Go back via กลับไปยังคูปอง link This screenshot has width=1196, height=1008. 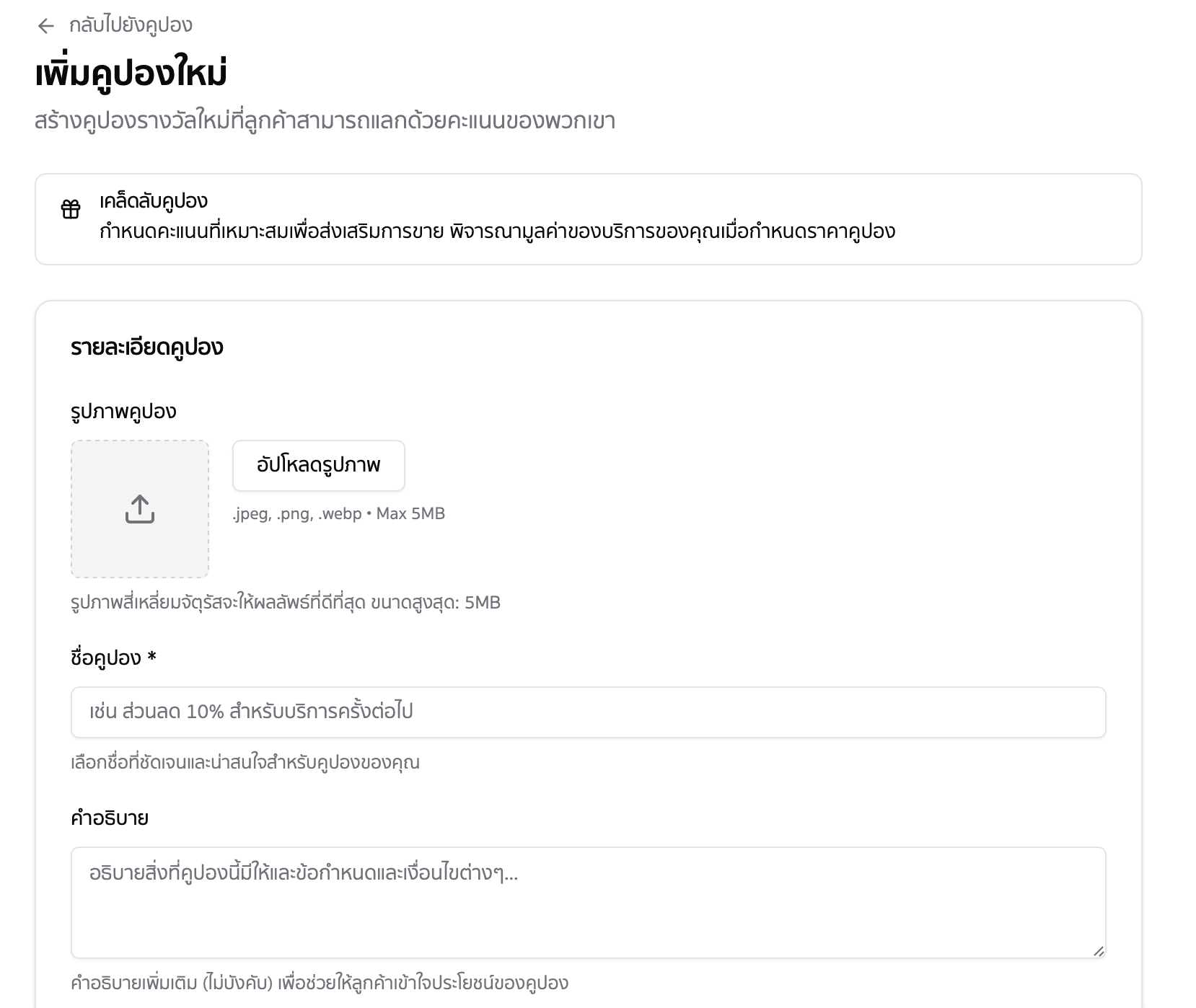pos(131,25)
